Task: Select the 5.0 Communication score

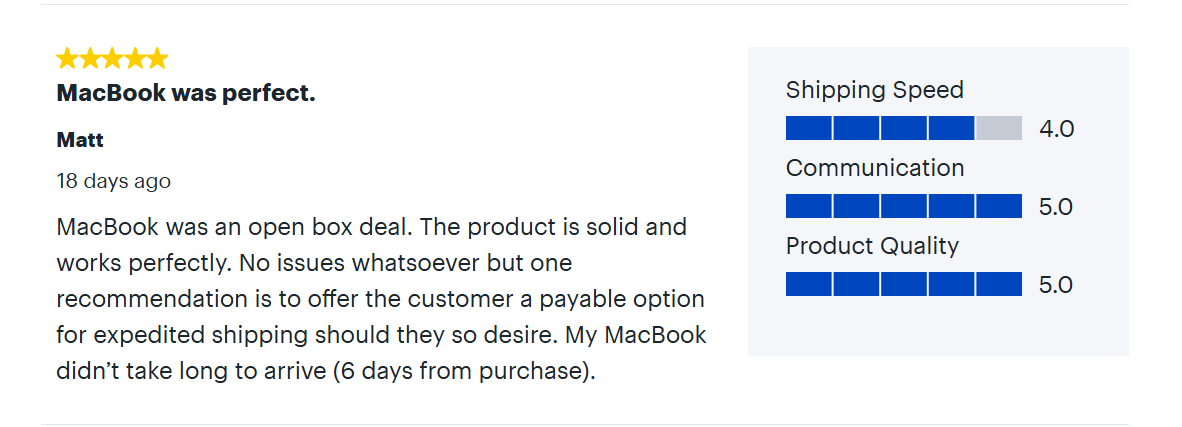Action: tap(1056, 207)
